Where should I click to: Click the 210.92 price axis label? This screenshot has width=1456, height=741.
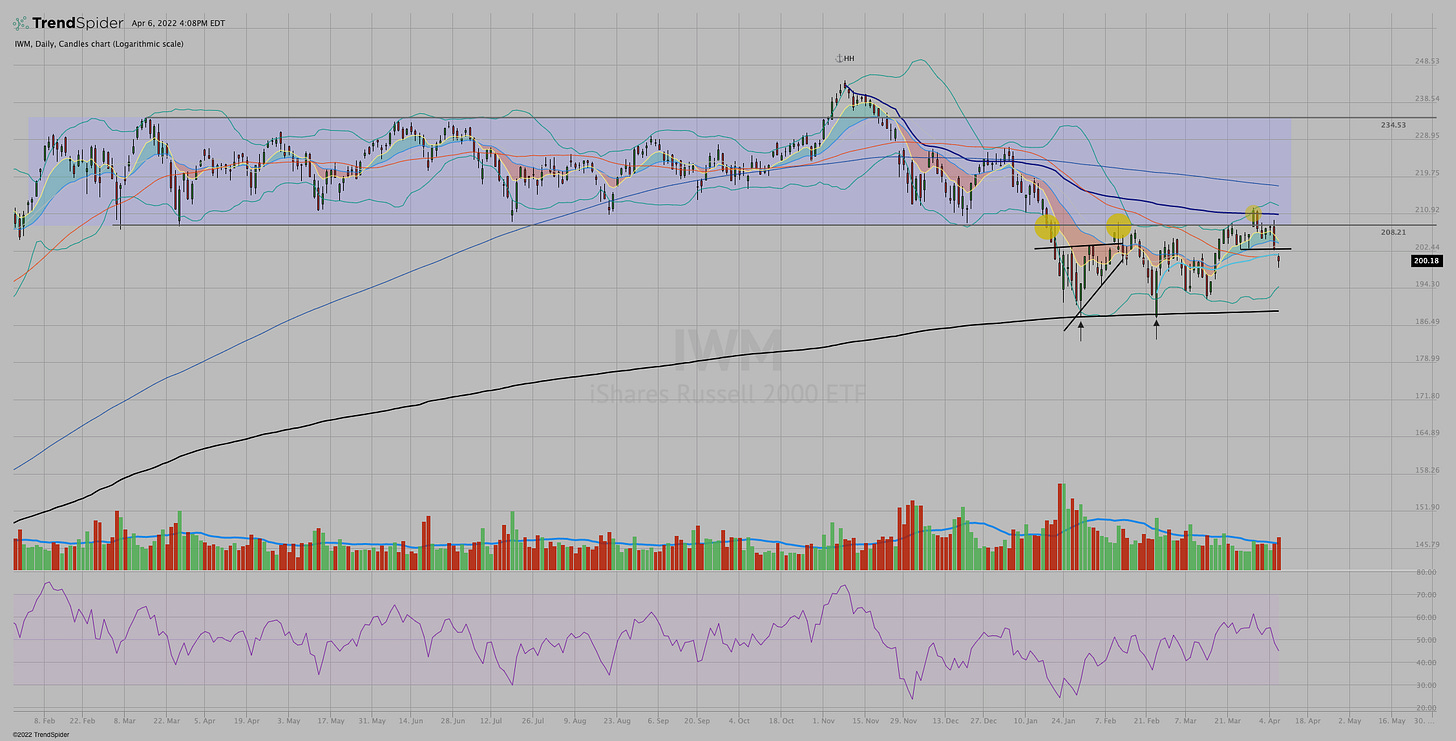(x=1427, y=209)
